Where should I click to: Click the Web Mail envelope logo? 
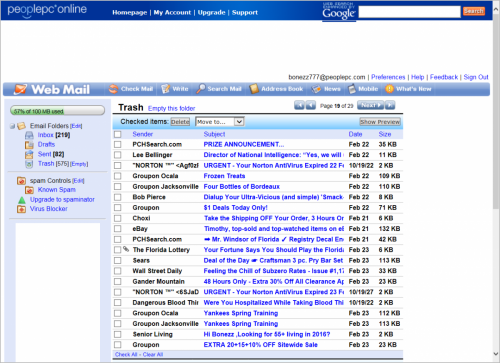(20, 89)
